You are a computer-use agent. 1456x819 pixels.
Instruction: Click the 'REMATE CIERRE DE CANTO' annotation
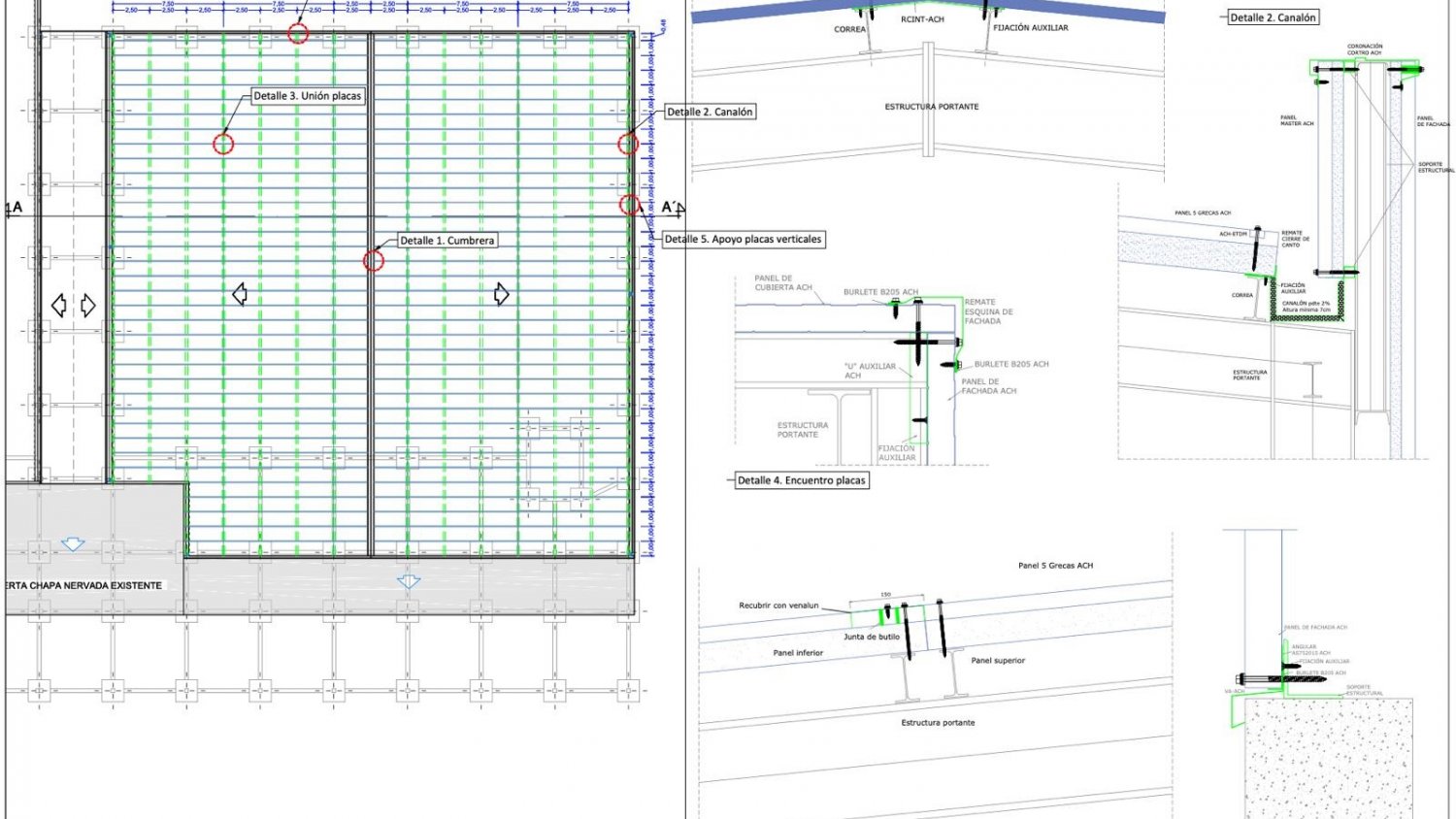point(1296,239)
